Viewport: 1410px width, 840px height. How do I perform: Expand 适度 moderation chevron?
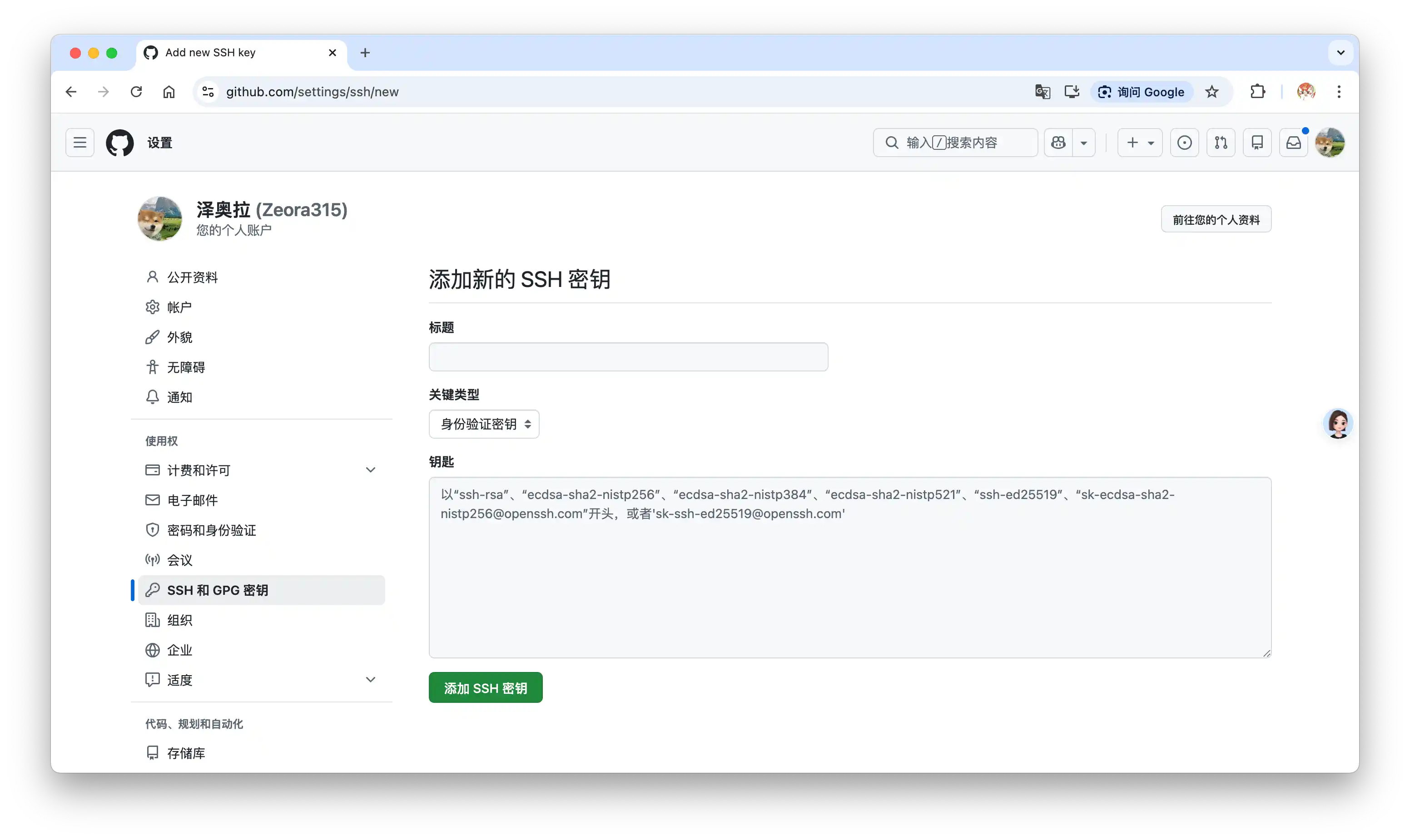pos(370,679)
